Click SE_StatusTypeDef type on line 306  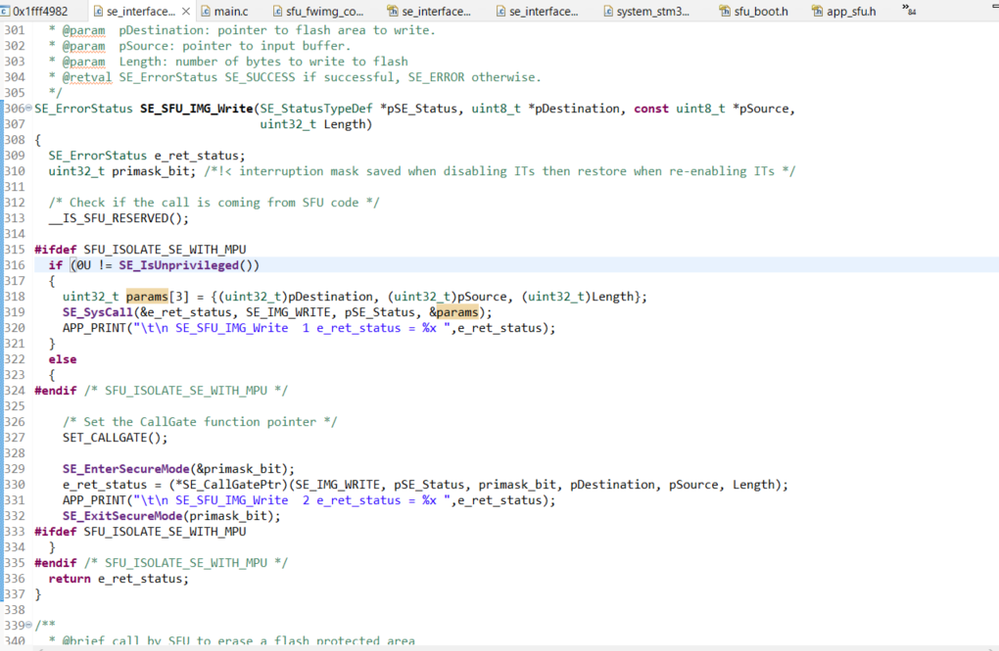click(x=316, y=108)
